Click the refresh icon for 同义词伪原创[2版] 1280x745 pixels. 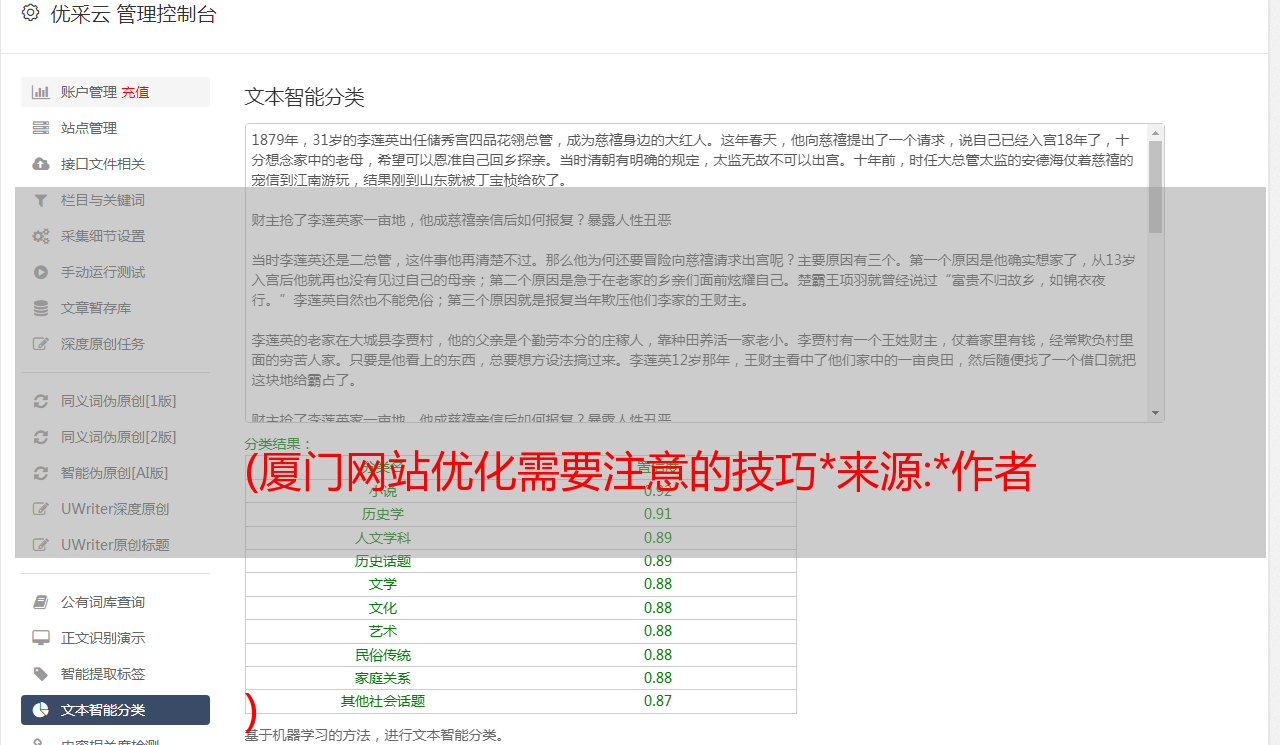pos(41,437)
